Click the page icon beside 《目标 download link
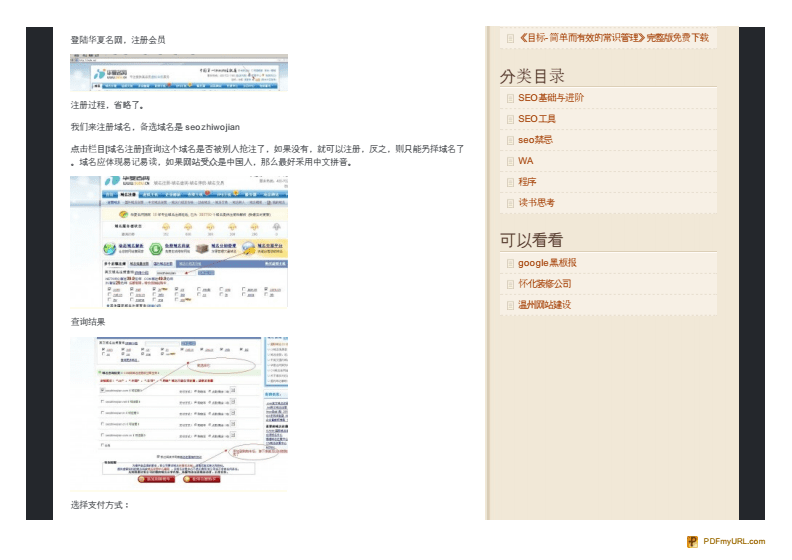The height and width of the screenshot is (560, 792). tap(510, 38)
